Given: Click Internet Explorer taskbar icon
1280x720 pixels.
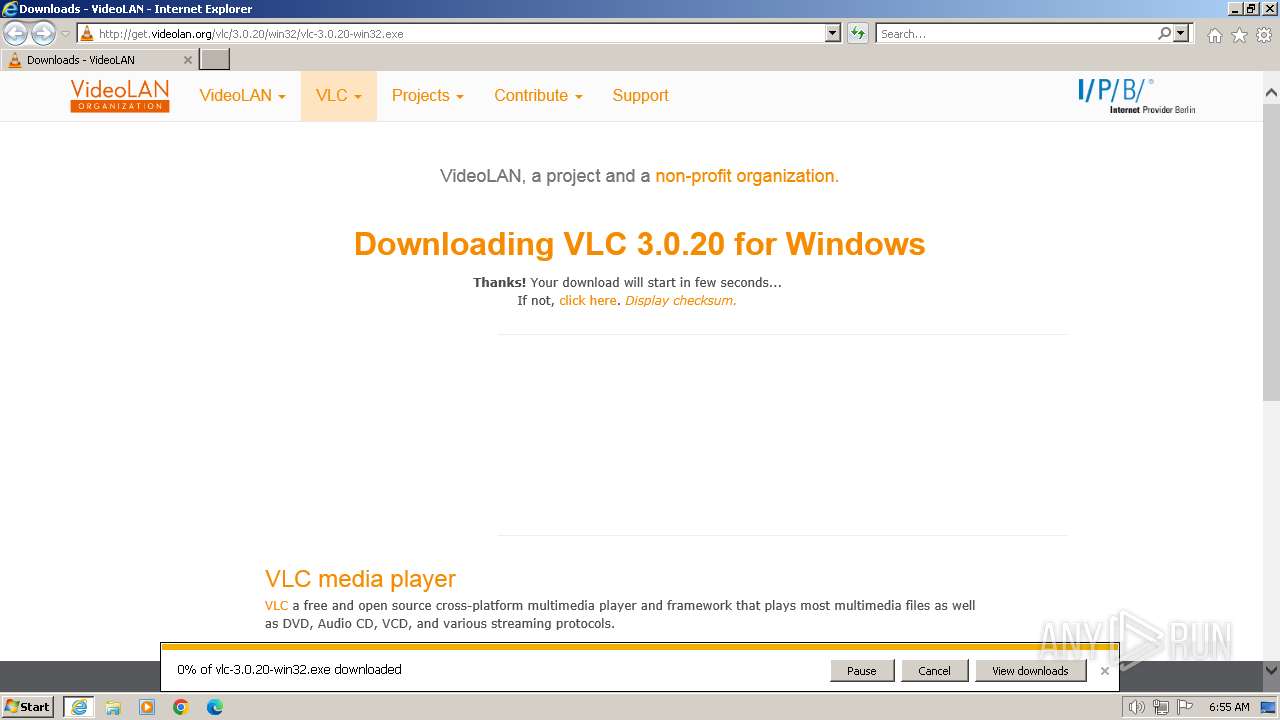Looking at the screenshot, I should coord(79,707).
